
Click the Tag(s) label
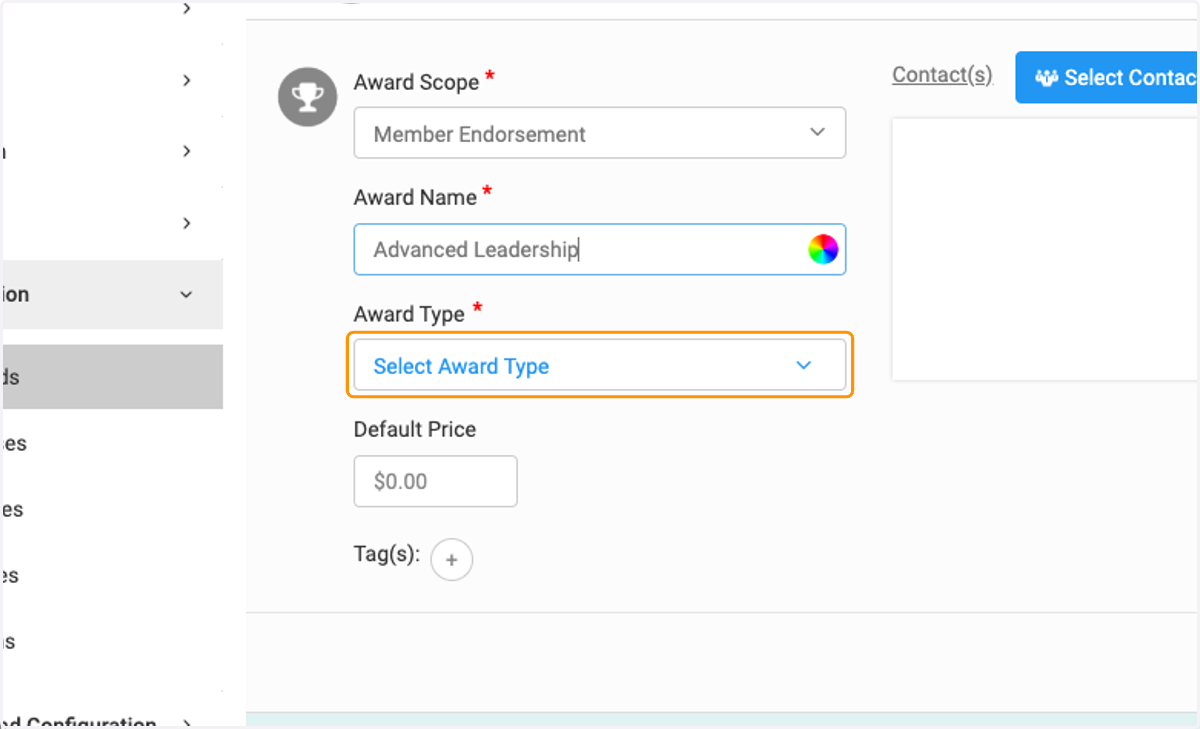[387, 553]
